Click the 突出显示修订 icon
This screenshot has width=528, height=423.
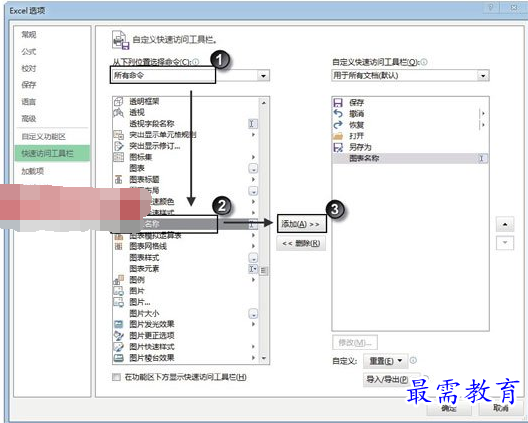(118, 146)
